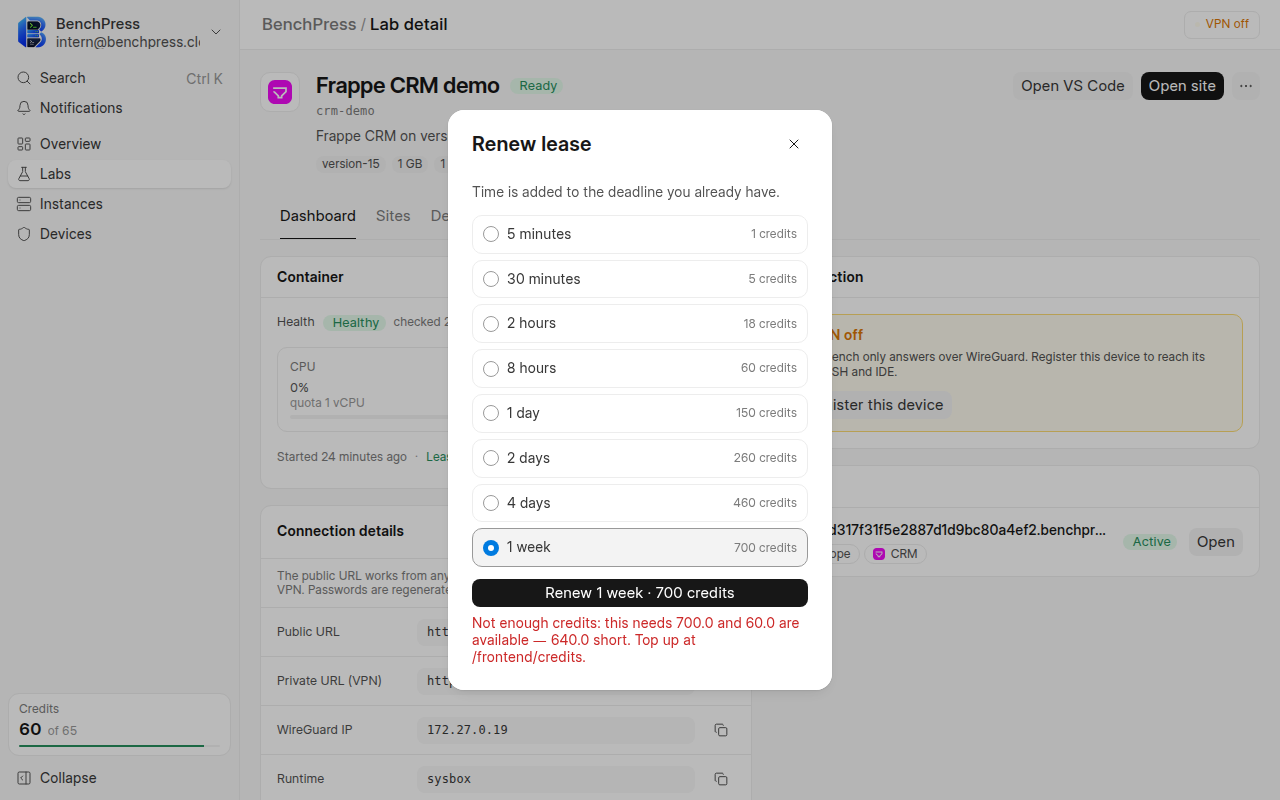Viewport: 1280px width, 800px height.
Task: Click the Devices shield icon
Action: tap(24, 234)
